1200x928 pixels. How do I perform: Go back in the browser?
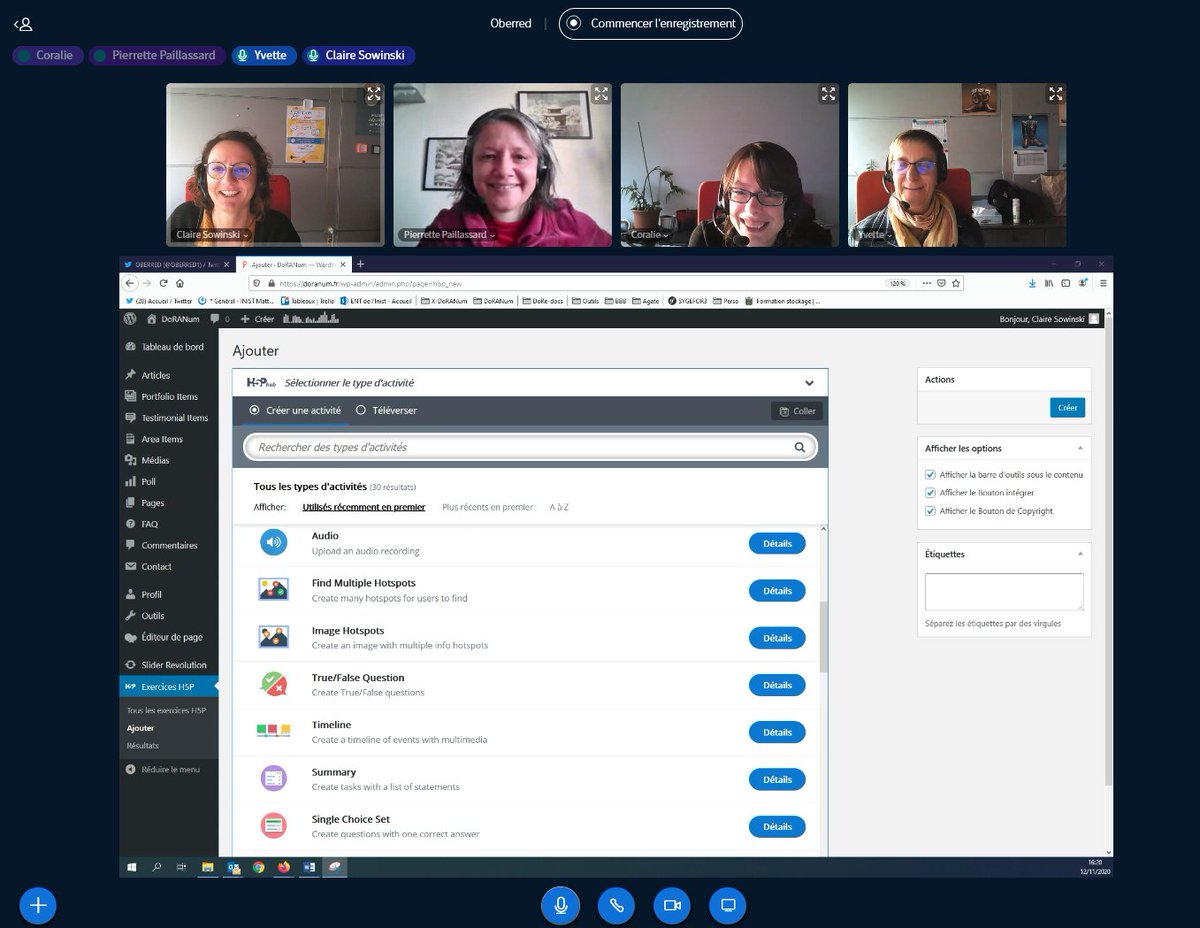[x=130, y=283]
